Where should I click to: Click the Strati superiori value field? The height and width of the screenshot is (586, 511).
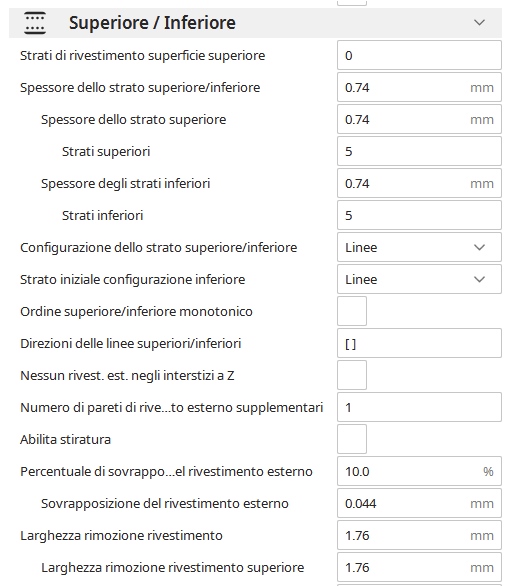click(x=419, y=151)
